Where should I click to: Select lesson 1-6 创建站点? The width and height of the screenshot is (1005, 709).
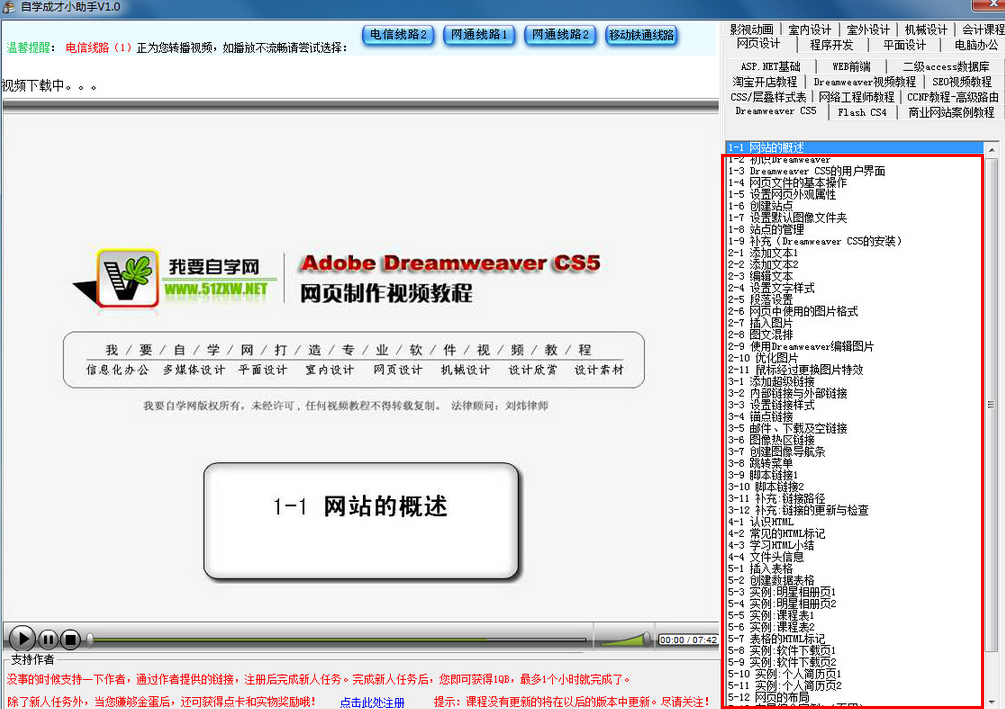click(x=855, y=206)
